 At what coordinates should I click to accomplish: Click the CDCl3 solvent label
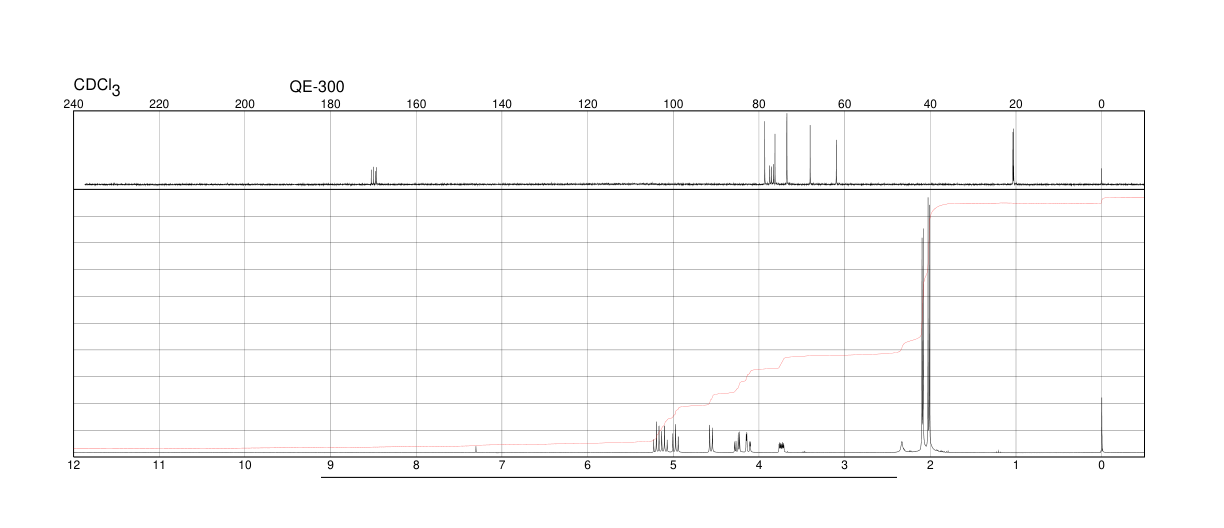97,87
